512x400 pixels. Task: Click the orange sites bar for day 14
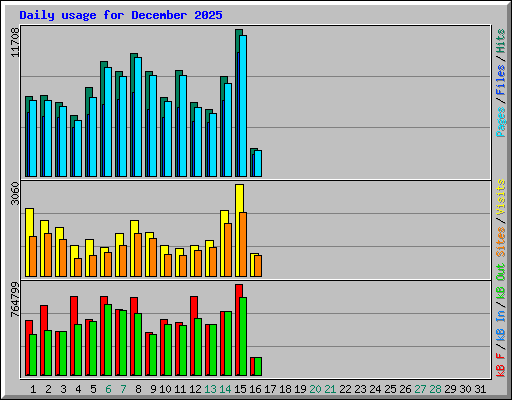coord(228,250)
